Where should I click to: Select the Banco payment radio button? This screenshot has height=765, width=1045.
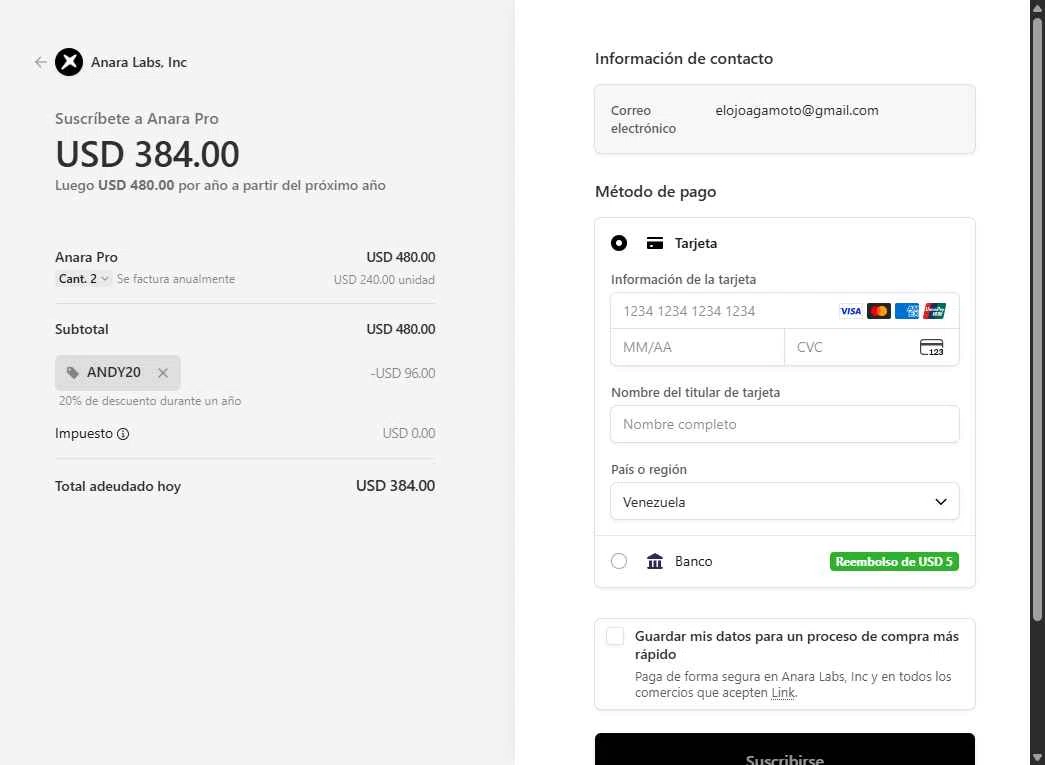[x=618, y=562]
